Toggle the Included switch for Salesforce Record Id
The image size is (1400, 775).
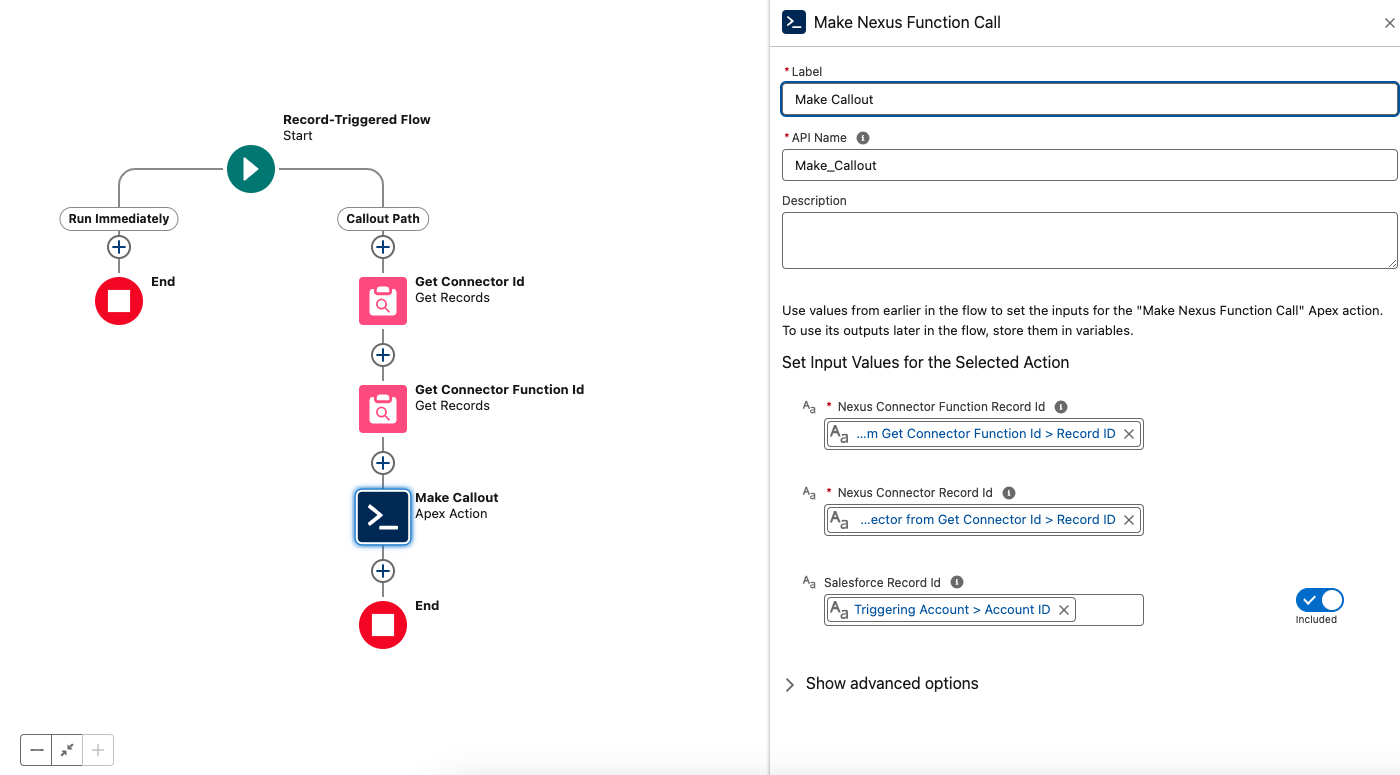(1320, 600)
